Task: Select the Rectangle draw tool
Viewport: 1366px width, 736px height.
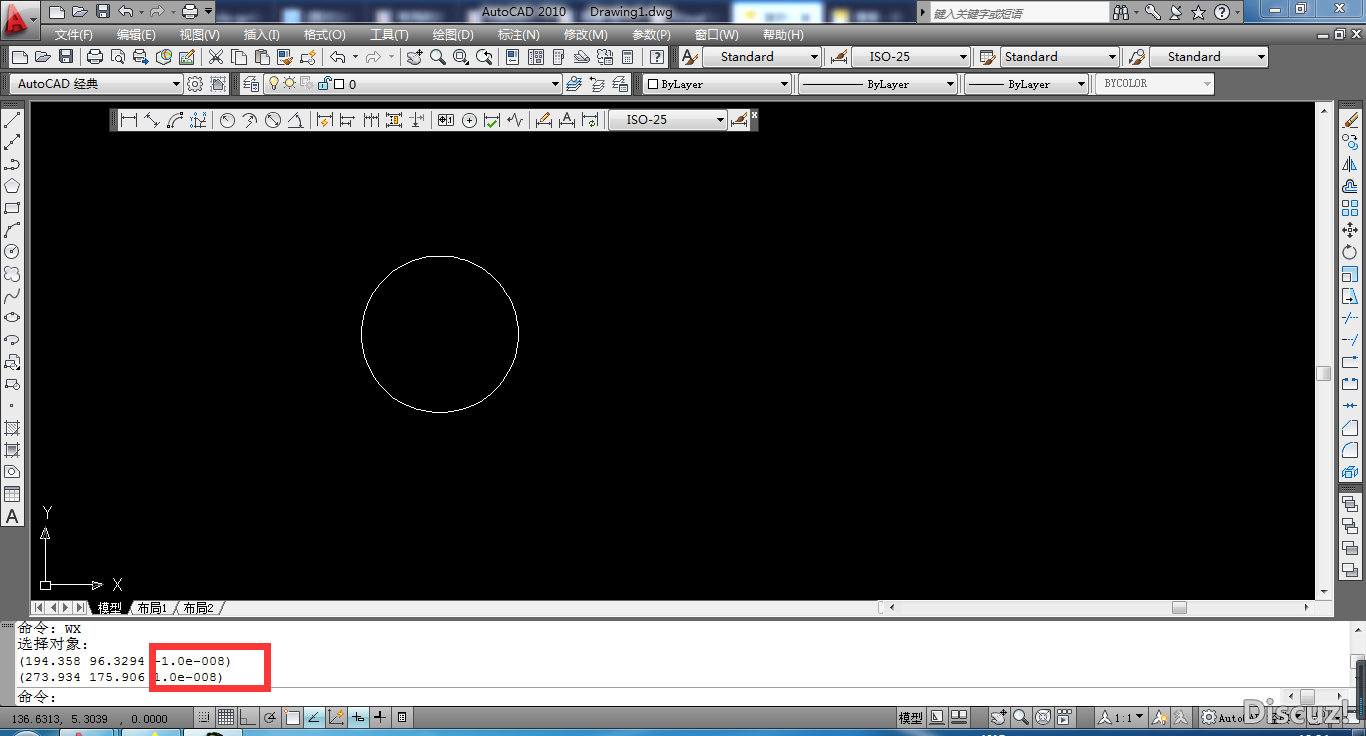Action: [x=12, y=208]
